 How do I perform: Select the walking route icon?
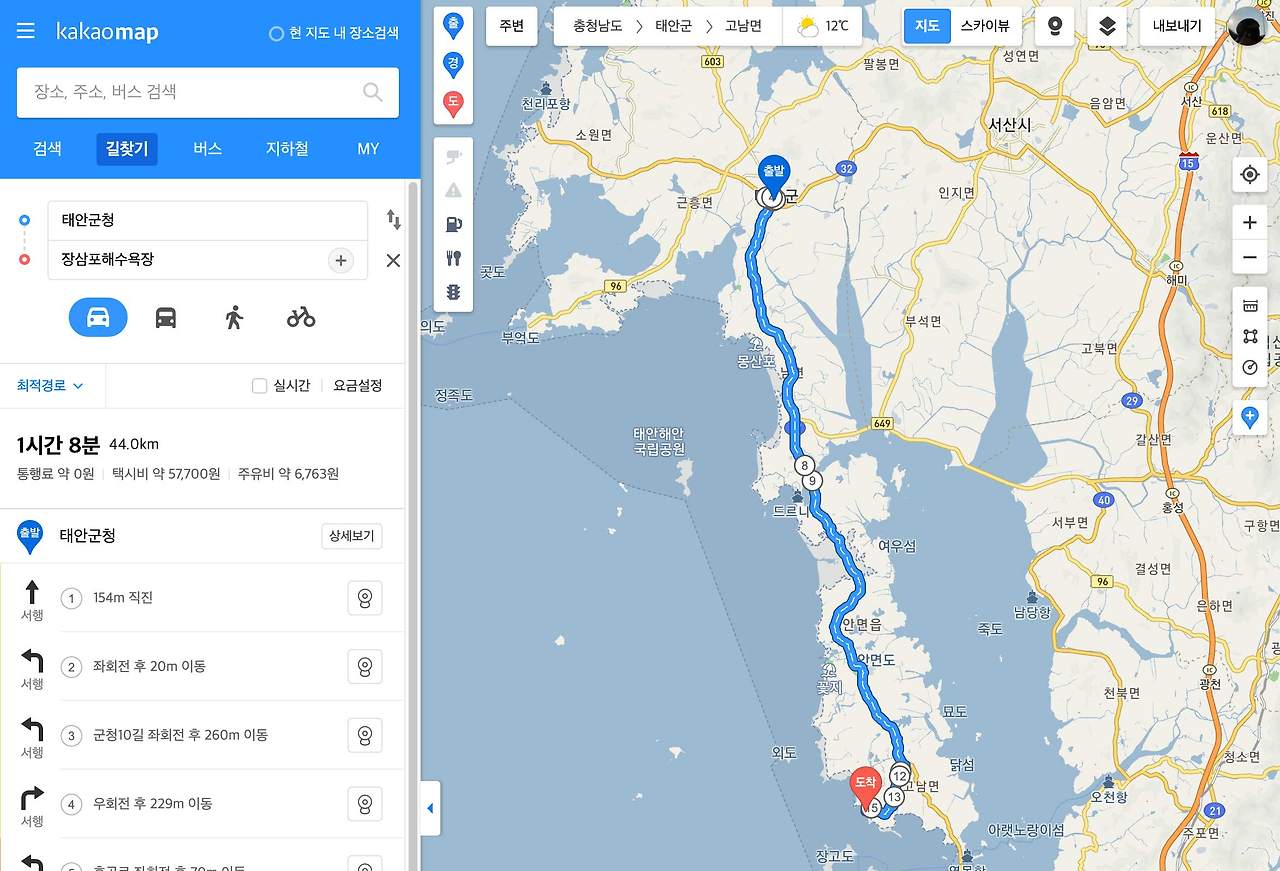coord(234,317)
